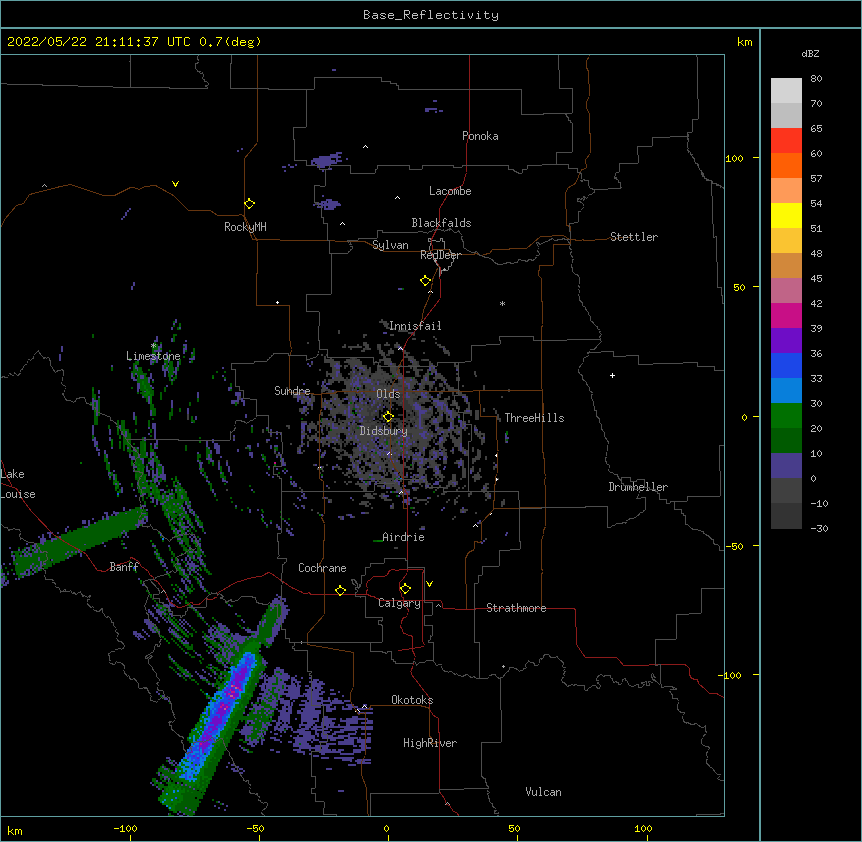Click the yellow V marker east of Calgary
Viewport: 862px width, 842px height.
click(x=429, y=584)
